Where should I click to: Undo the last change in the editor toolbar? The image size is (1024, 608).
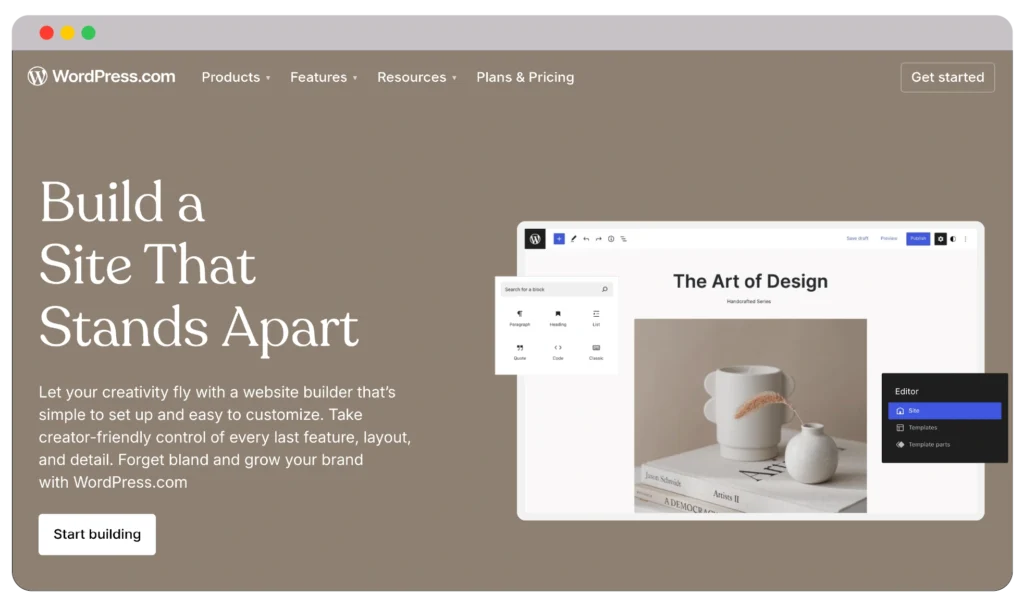point(586,239)
